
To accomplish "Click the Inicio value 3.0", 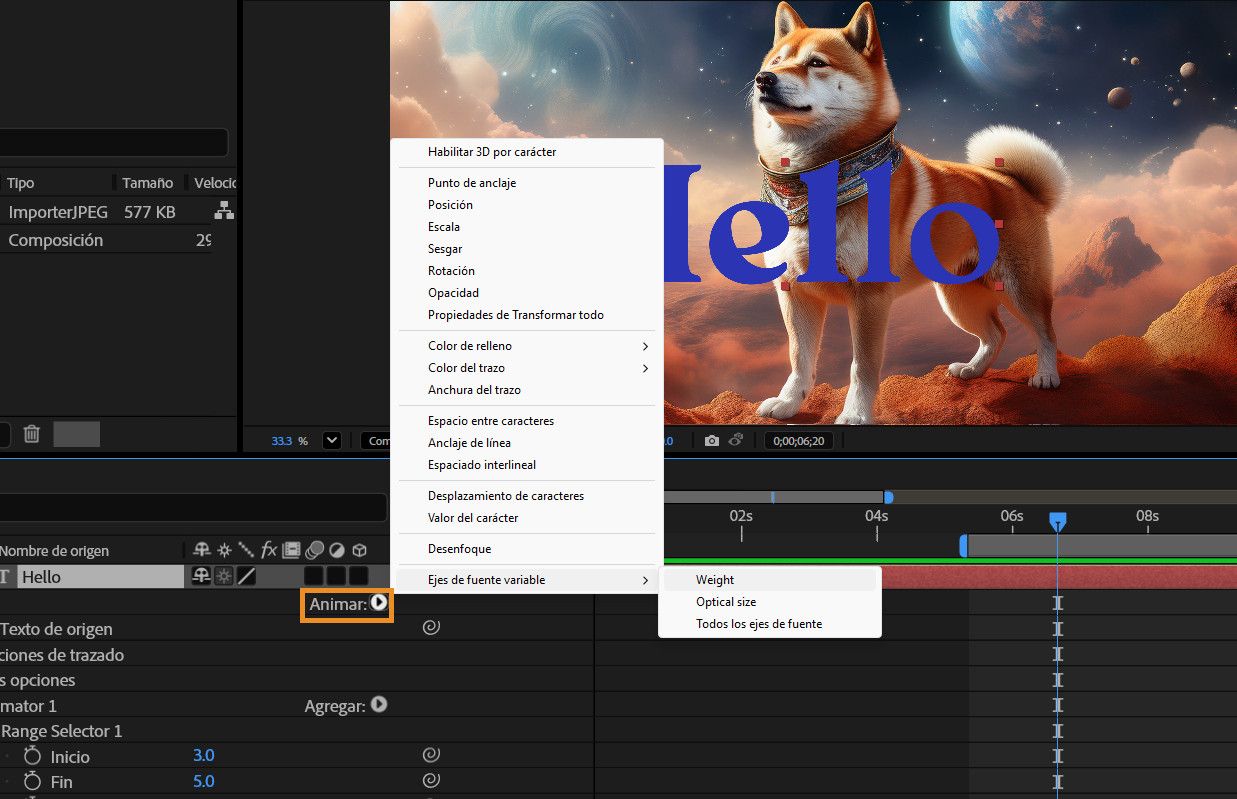I will [204, 755].
